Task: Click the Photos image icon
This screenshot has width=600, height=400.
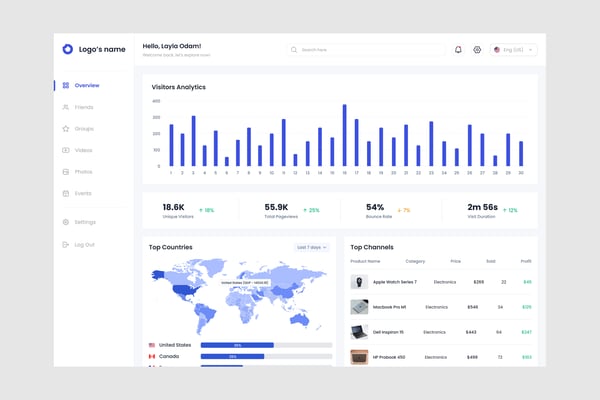Action: click(66, 172)
